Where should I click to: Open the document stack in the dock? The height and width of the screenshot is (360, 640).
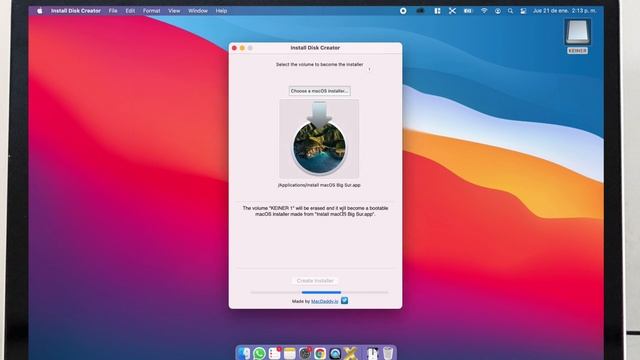point(372,353)
